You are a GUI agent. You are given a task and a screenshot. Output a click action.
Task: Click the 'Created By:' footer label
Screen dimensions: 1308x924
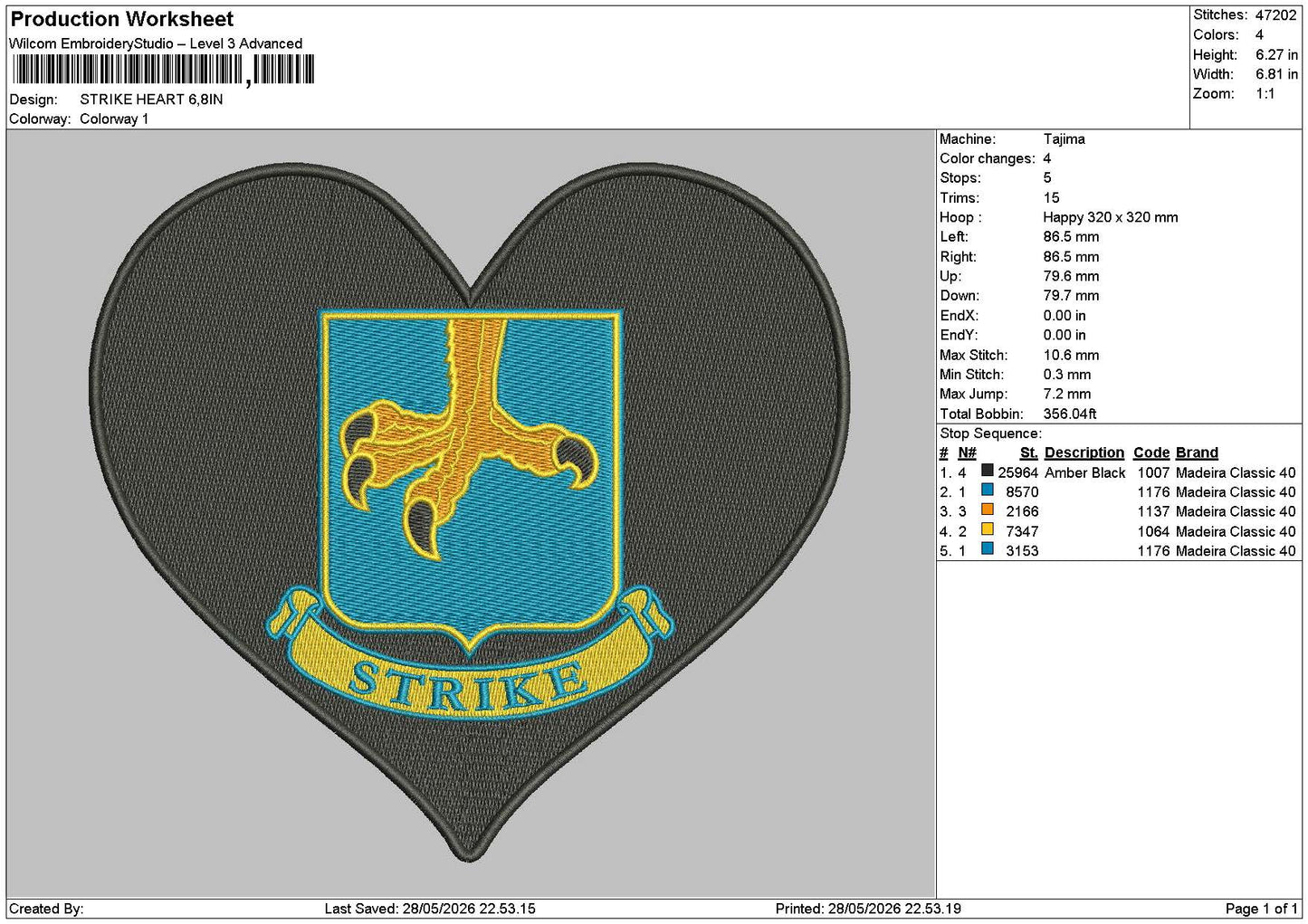46,909
